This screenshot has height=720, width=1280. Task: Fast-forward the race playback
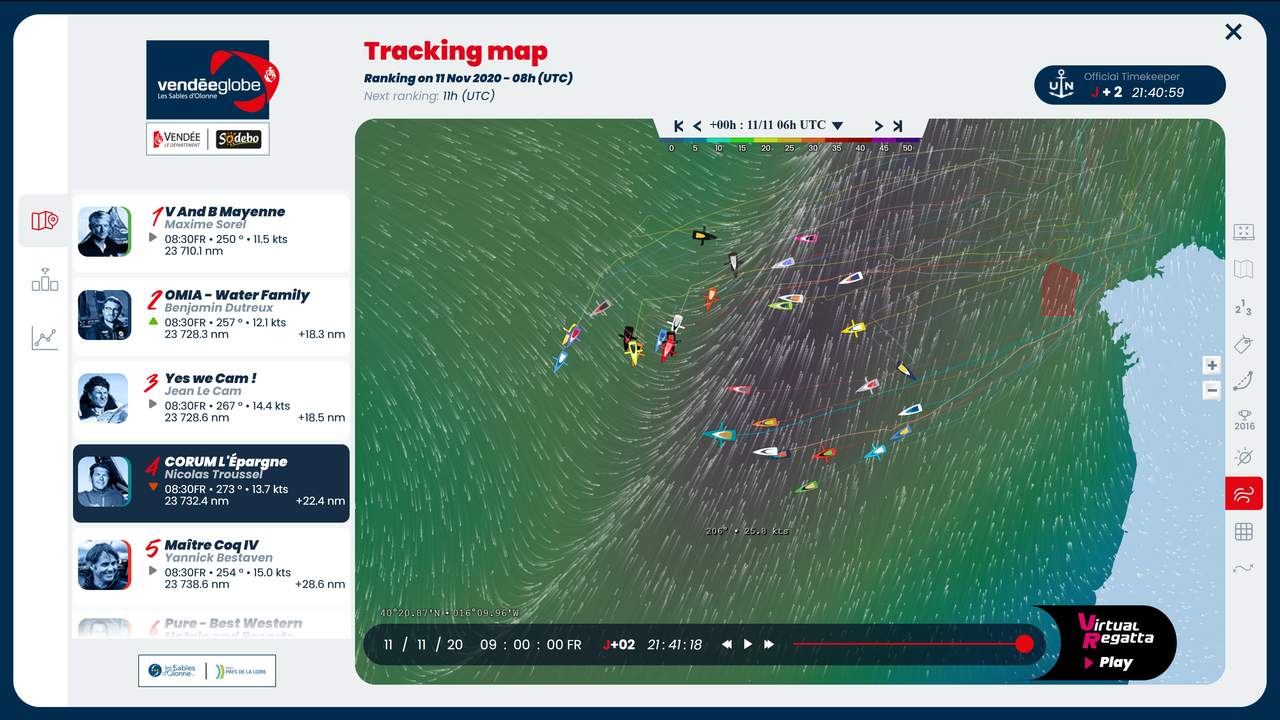pos(769,645)
